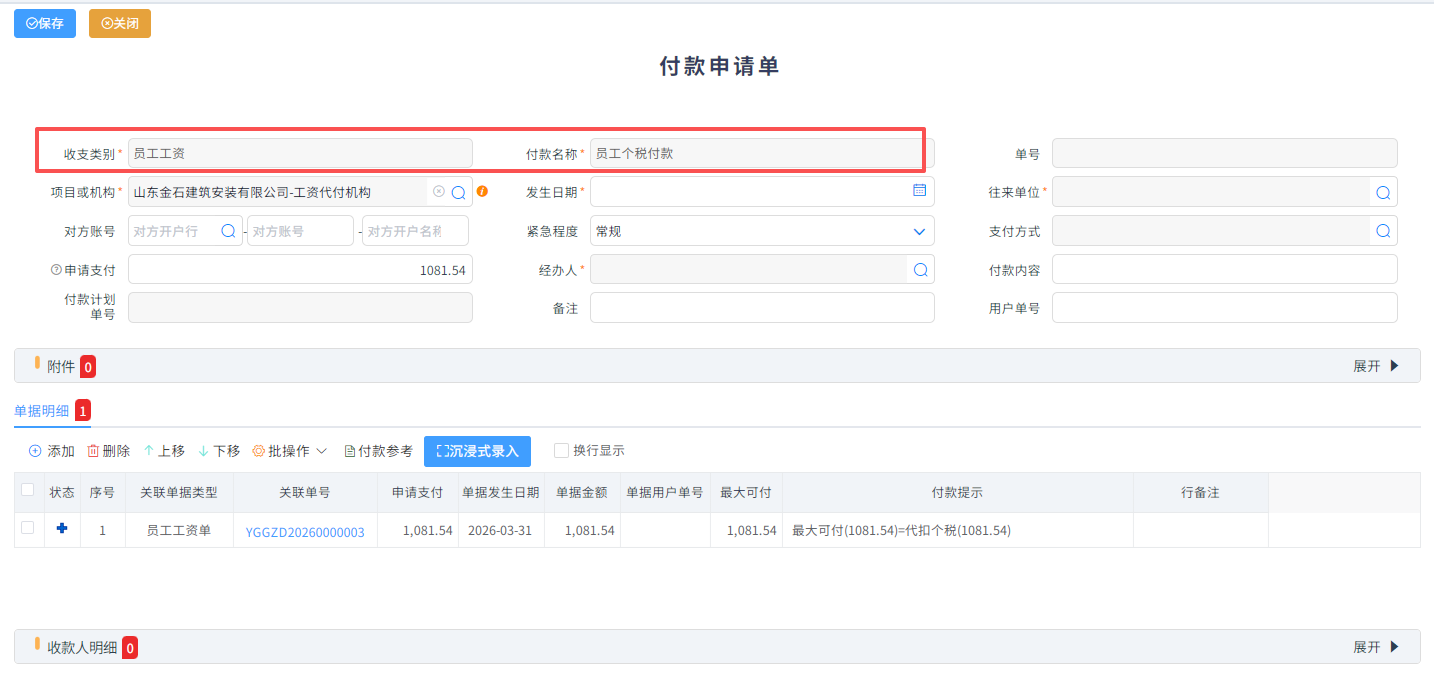Expand the 附件 panel with 展开
This screenshot has width=1434, height=693.
pos(1376,366)
